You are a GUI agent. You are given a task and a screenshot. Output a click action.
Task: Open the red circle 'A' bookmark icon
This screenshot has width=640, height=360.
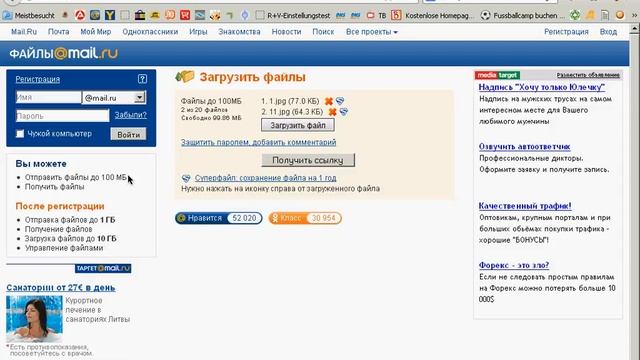tap(80, 16)
